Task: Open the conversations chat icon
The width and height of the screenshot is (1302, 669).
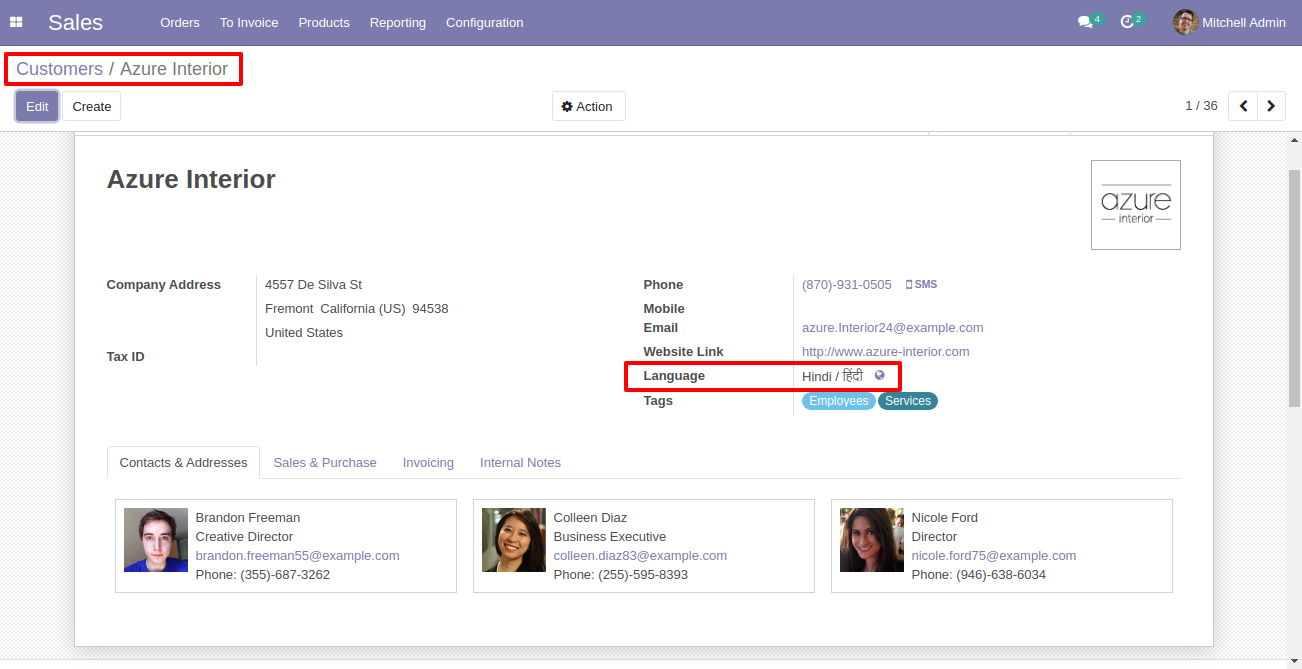Action: tap(1085, 22)
